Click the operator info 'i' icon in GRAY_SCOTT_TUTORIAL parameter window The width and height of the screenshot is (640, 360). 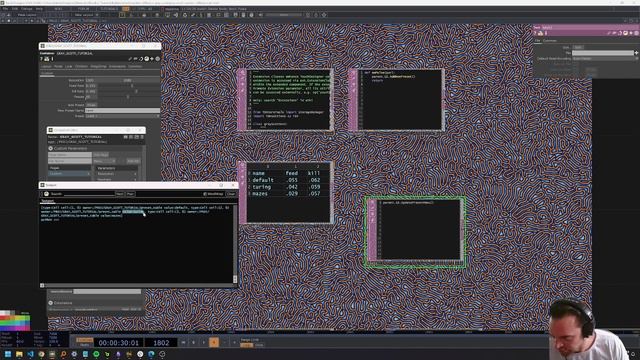pyautogui.click(x=52, y=59)
